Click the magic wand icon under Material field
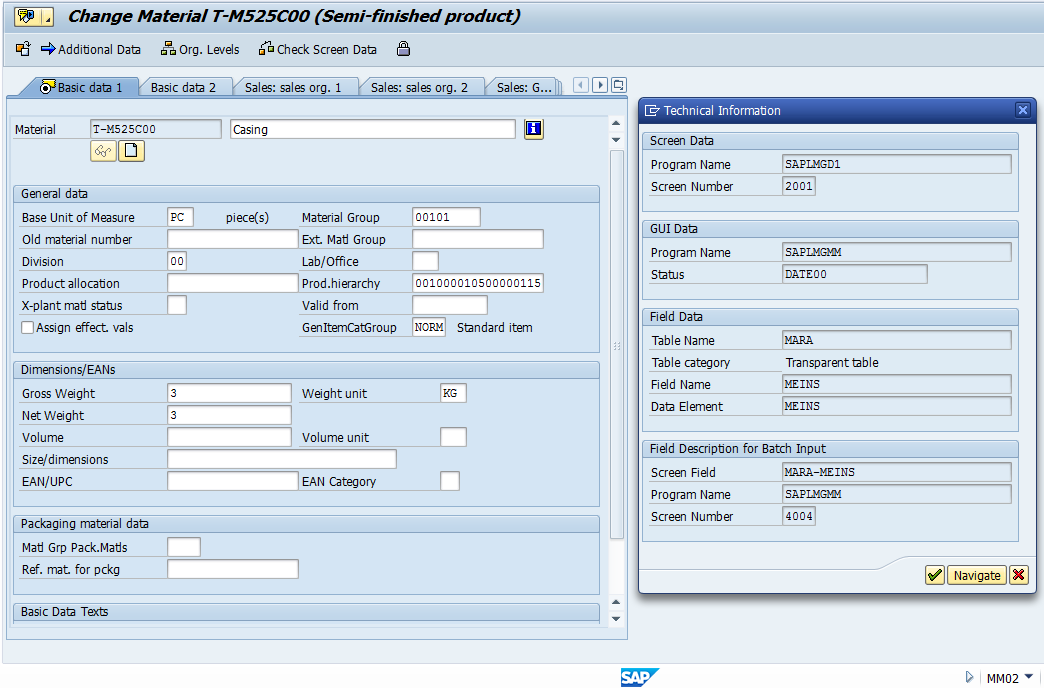 103,150
